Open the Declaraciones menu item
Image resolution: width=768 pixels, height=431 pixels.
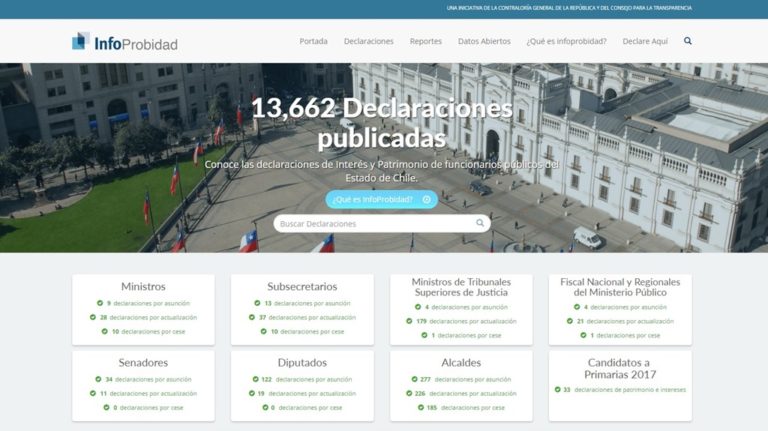coord(369,41)
